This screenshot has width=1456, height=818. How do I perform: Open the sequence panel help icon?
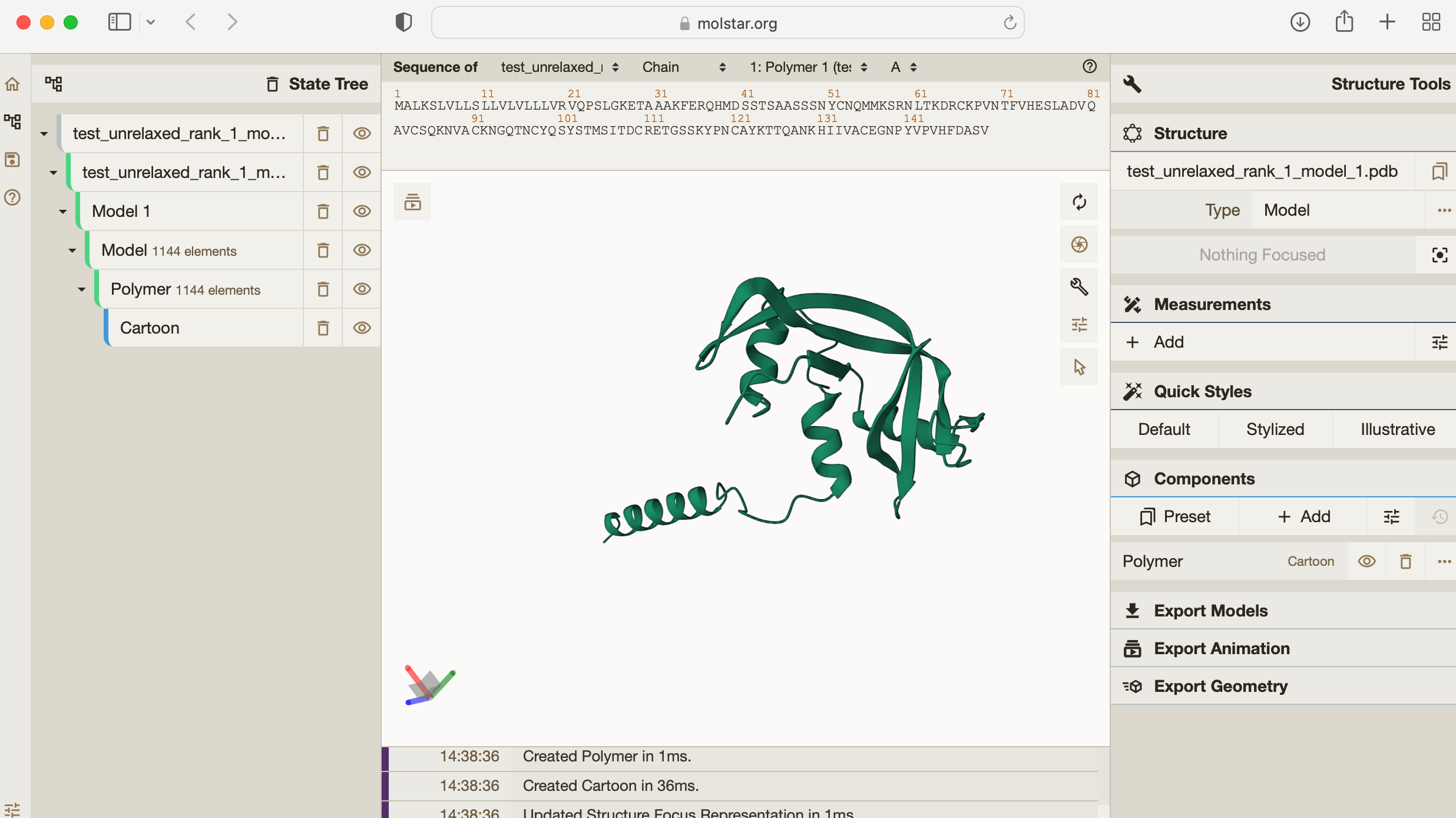pos(1090,67)
